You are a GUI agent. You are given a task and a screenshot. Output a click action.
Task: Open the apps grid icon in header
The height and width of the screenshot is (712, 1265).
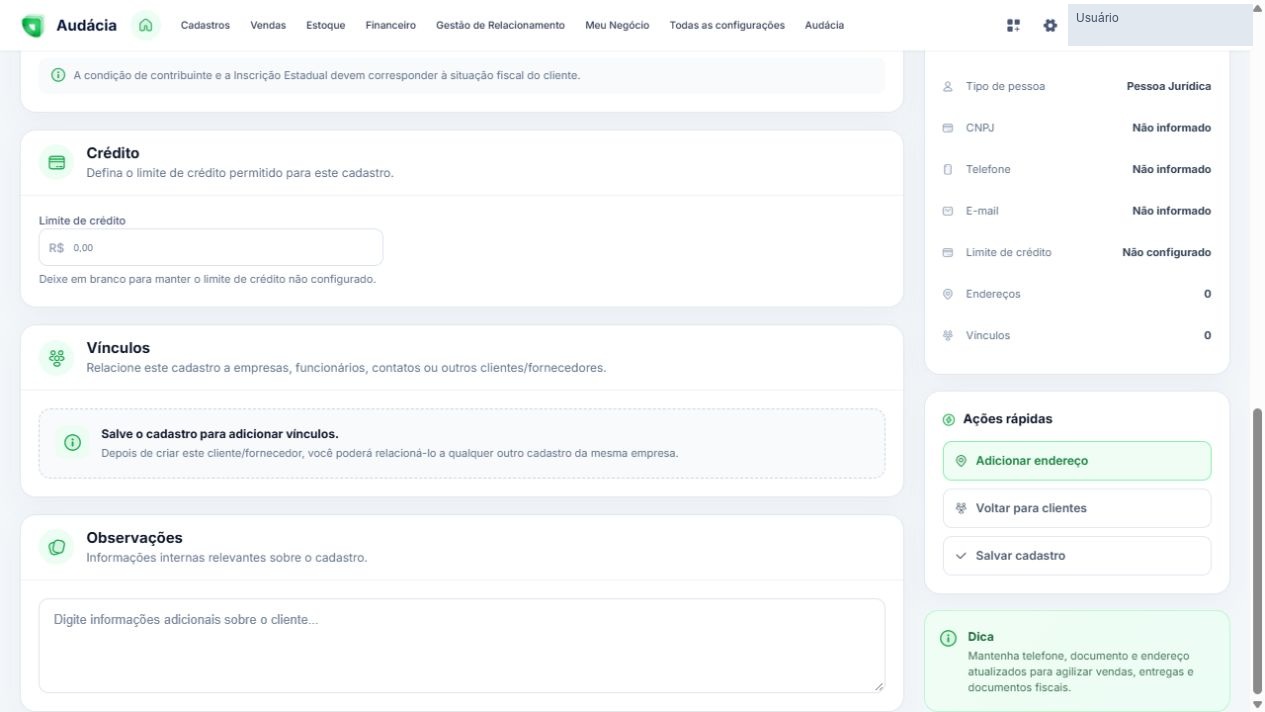[x=1014, y=26]
